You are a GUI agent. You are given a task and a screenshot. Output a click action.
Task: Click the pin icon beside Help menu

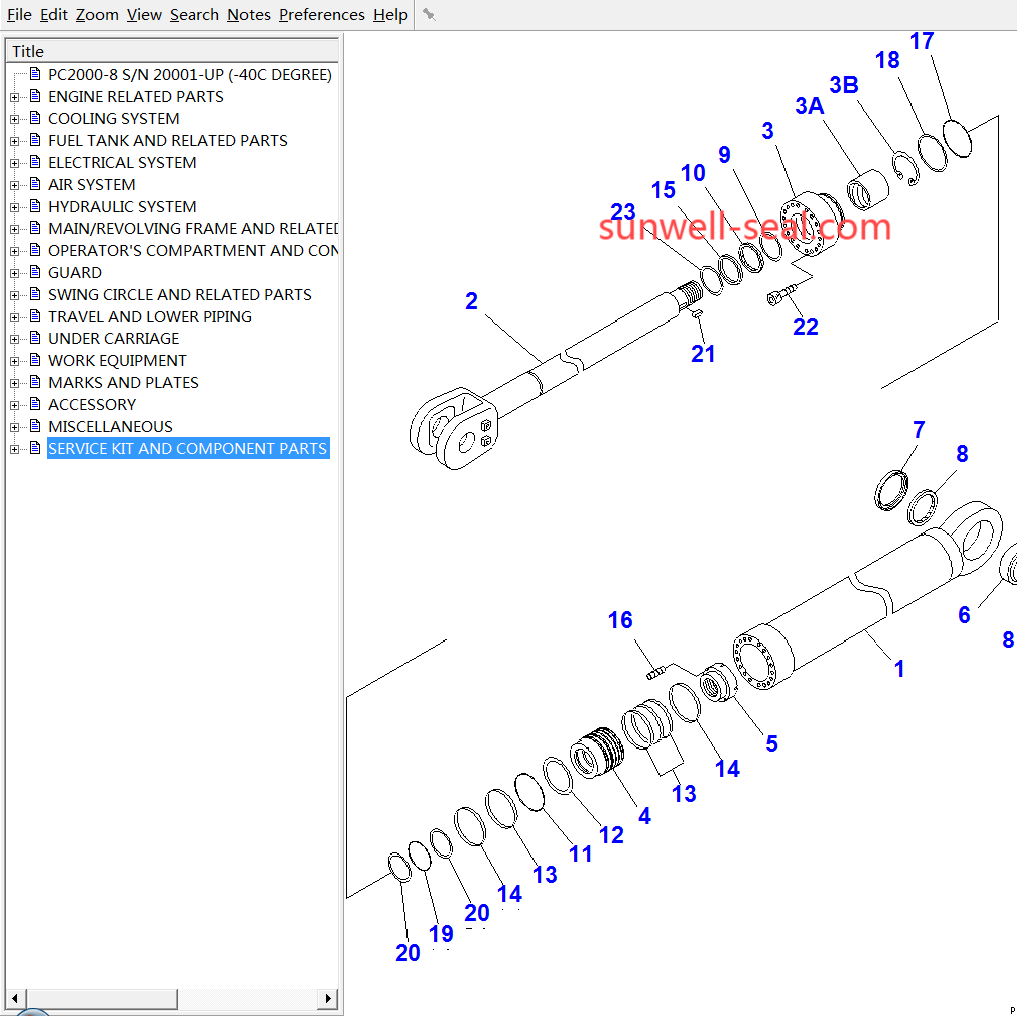429,14
